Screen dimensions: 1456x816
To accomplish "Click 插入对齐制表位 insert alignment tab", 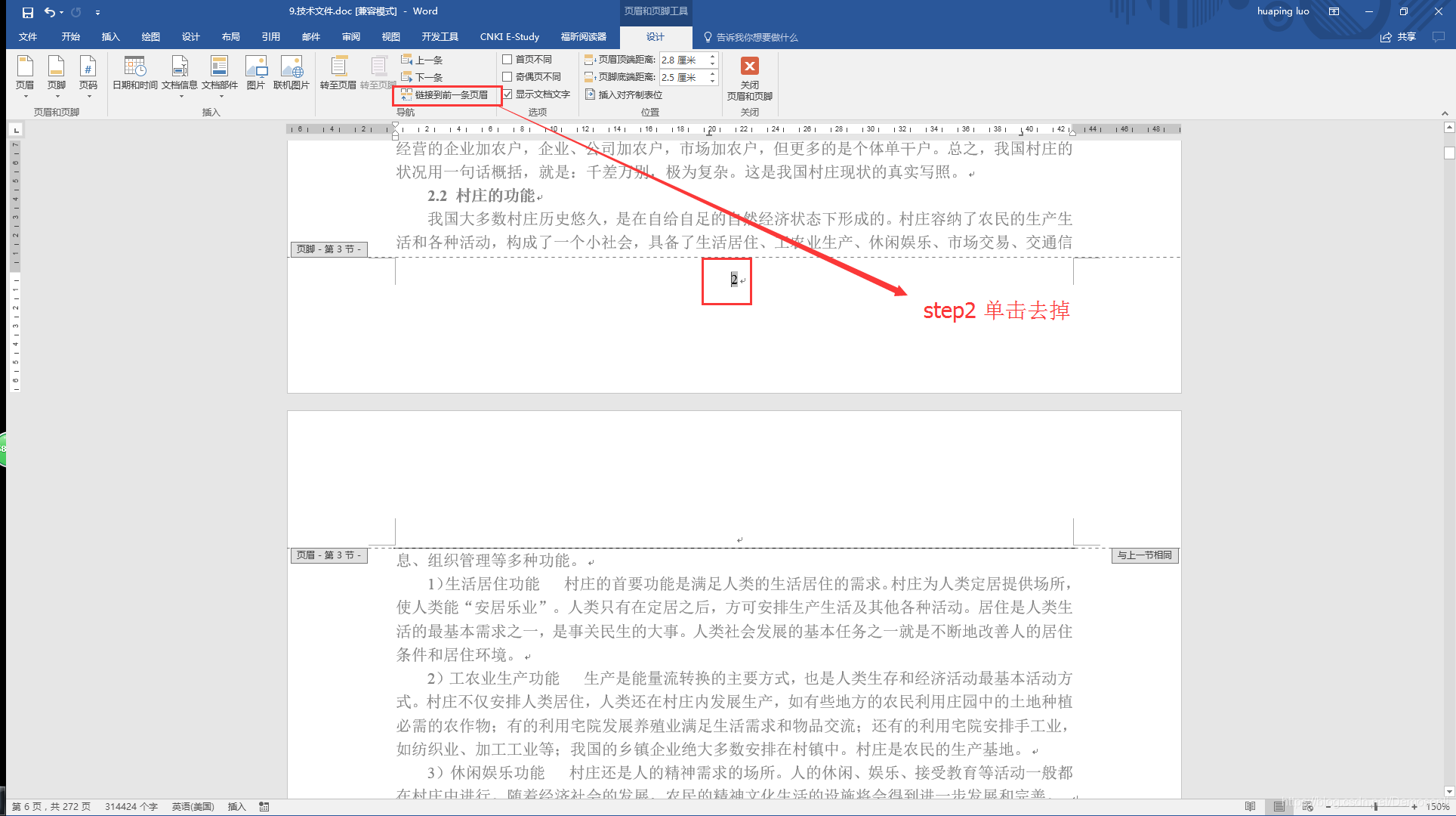I will [x=624, y=94].
